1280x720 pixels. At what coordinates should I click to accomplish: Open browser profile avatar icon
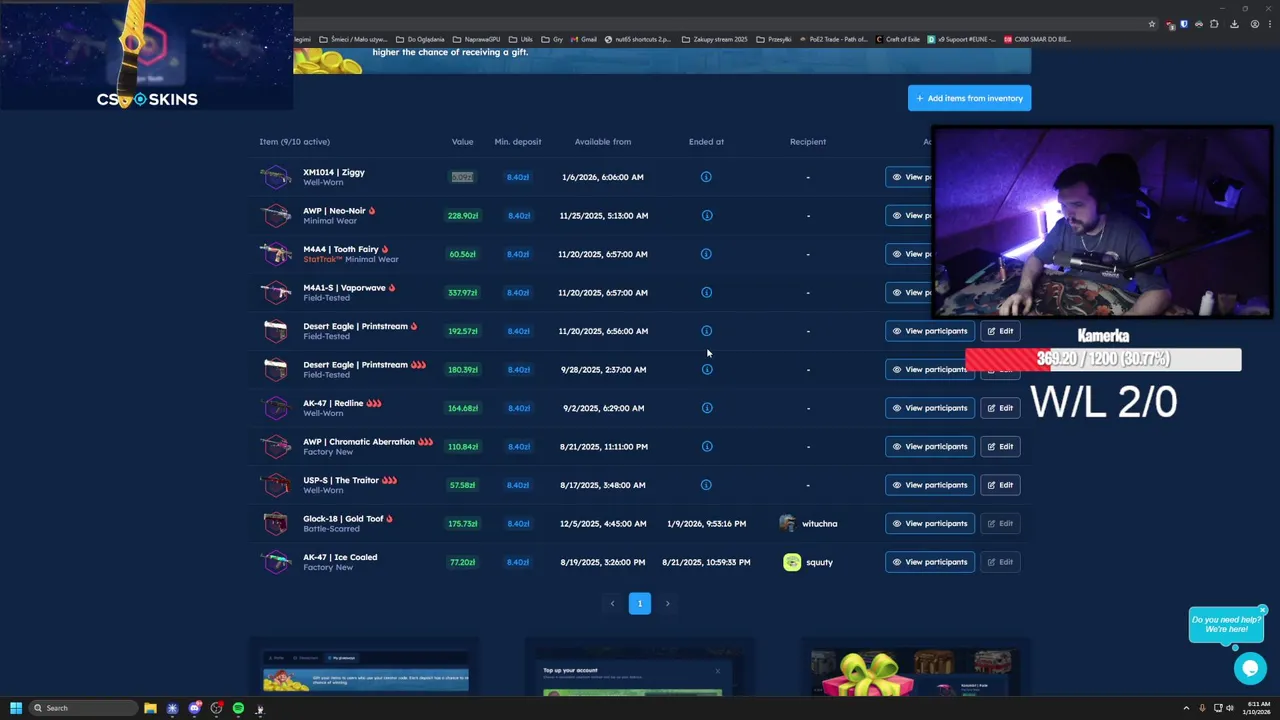(x=1254, y=24)
